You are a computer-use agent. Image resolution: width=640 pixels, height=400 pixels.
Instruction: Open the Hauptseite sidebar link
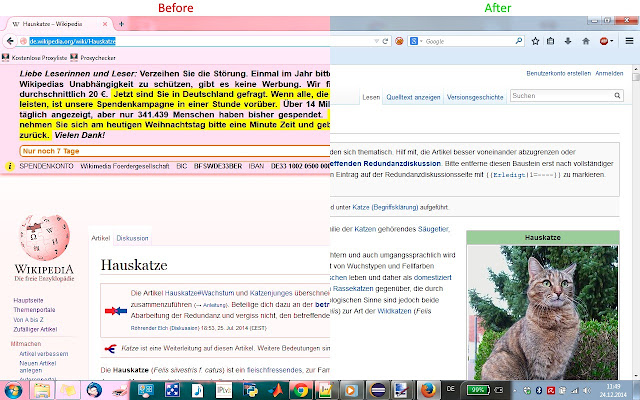coord(28,300)
